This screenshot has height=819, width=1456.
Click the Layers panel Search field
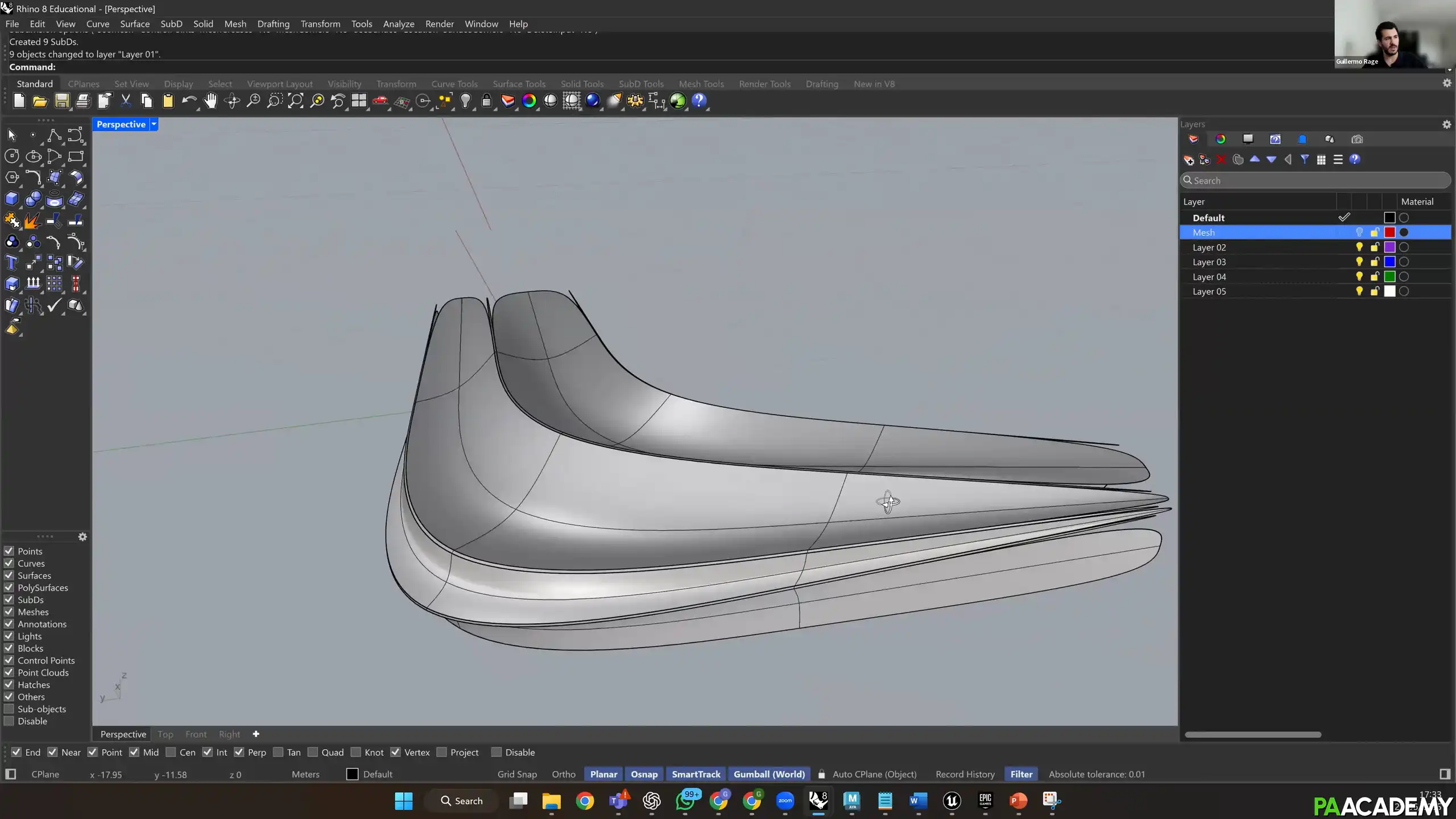1315,180
